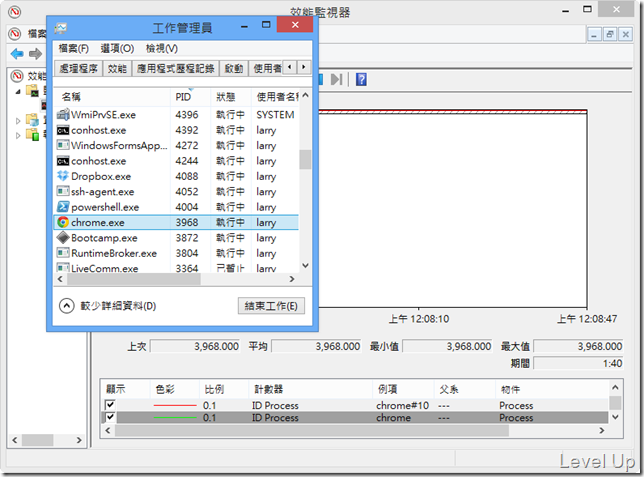Click process list scroll-up arrow
The height and width of the screenshot is (477, 644).
tap(305, 95)
